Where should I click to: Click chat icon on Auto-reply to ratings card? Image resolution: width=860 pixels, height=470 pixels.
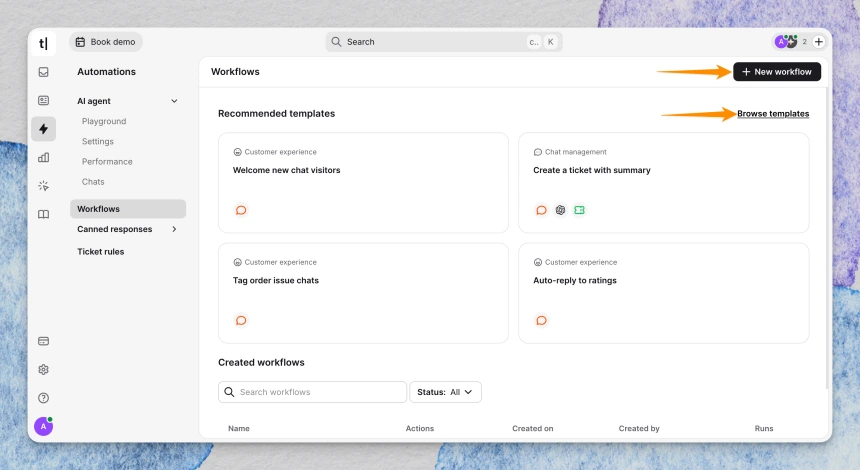pyautogui.click(x=541, y=320)
